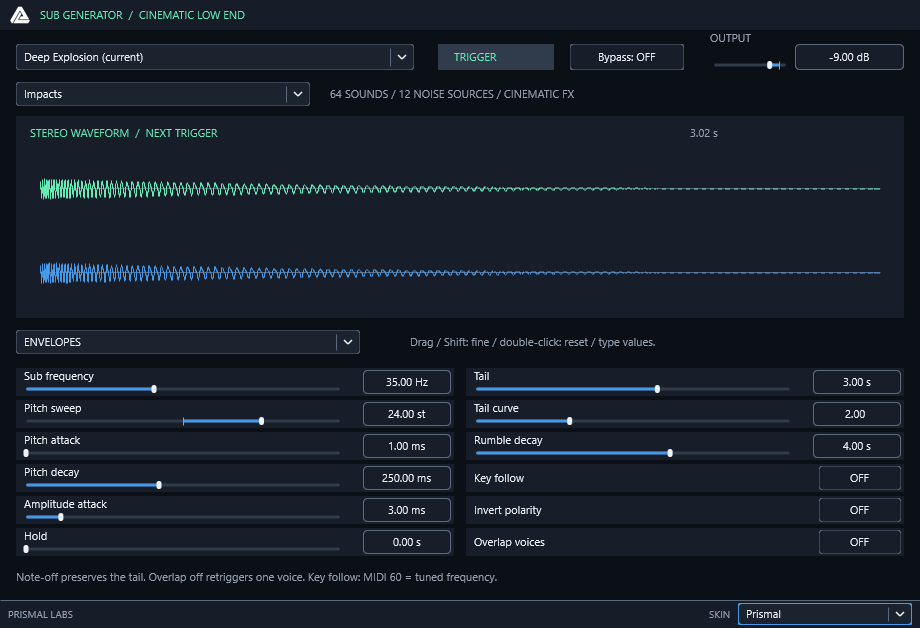Click the Drag / Shift: fine hint text
Image resolution: width=920 pixels, height=628 pixels.
pos(533,342)
